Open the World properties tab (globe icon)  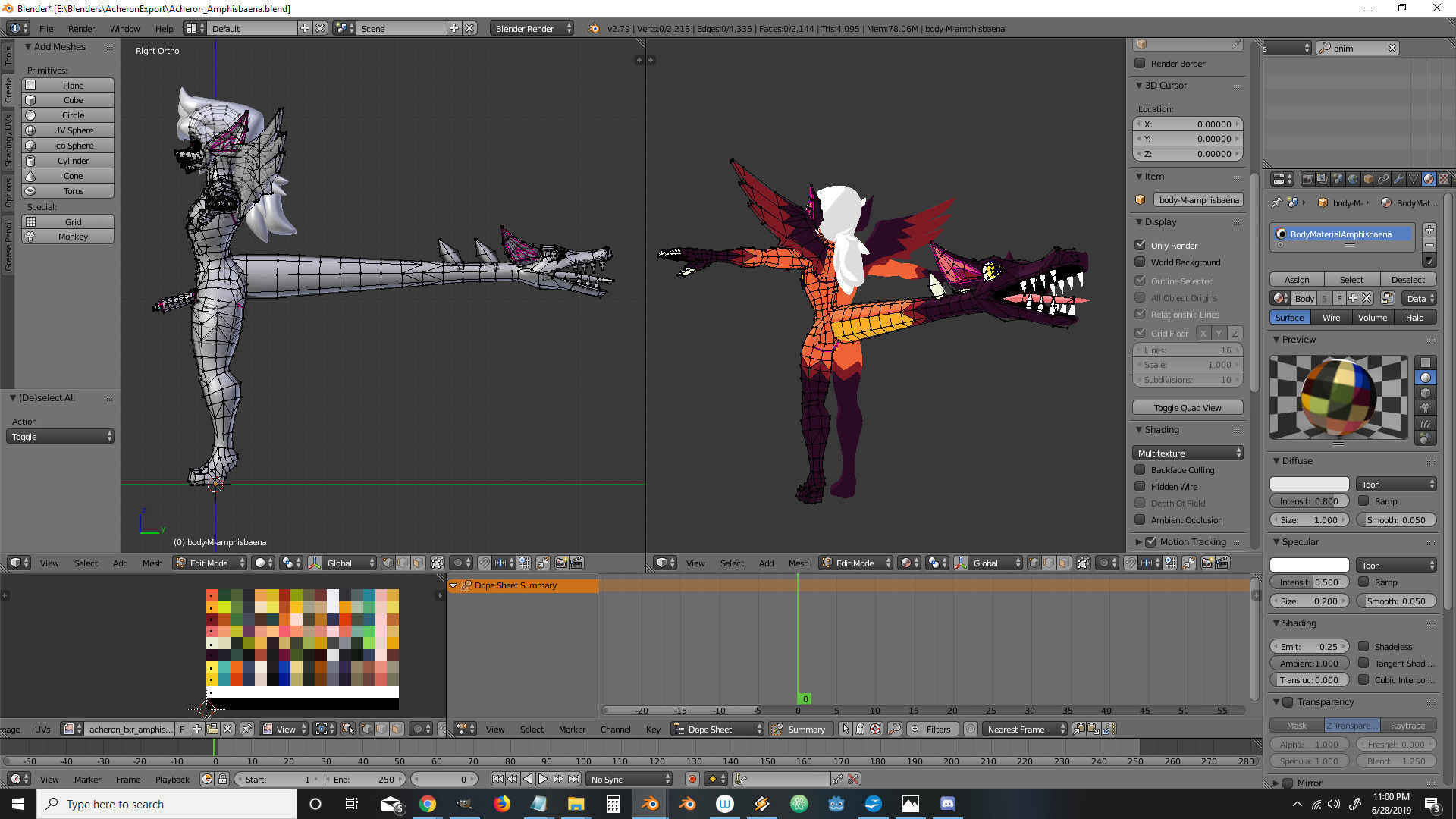pos(1353,179)
